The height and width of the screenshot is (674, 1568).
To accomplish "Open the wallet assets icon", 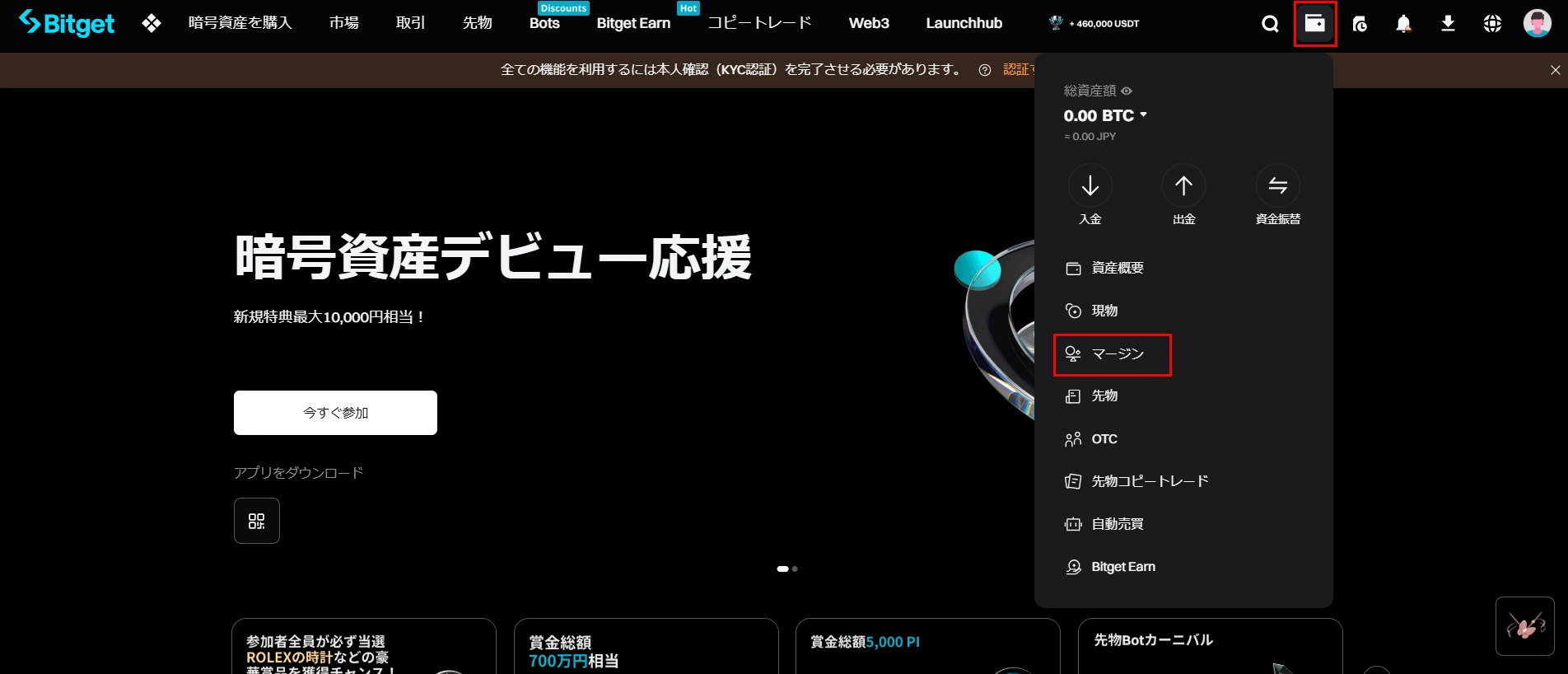I will pos(1315,24).
